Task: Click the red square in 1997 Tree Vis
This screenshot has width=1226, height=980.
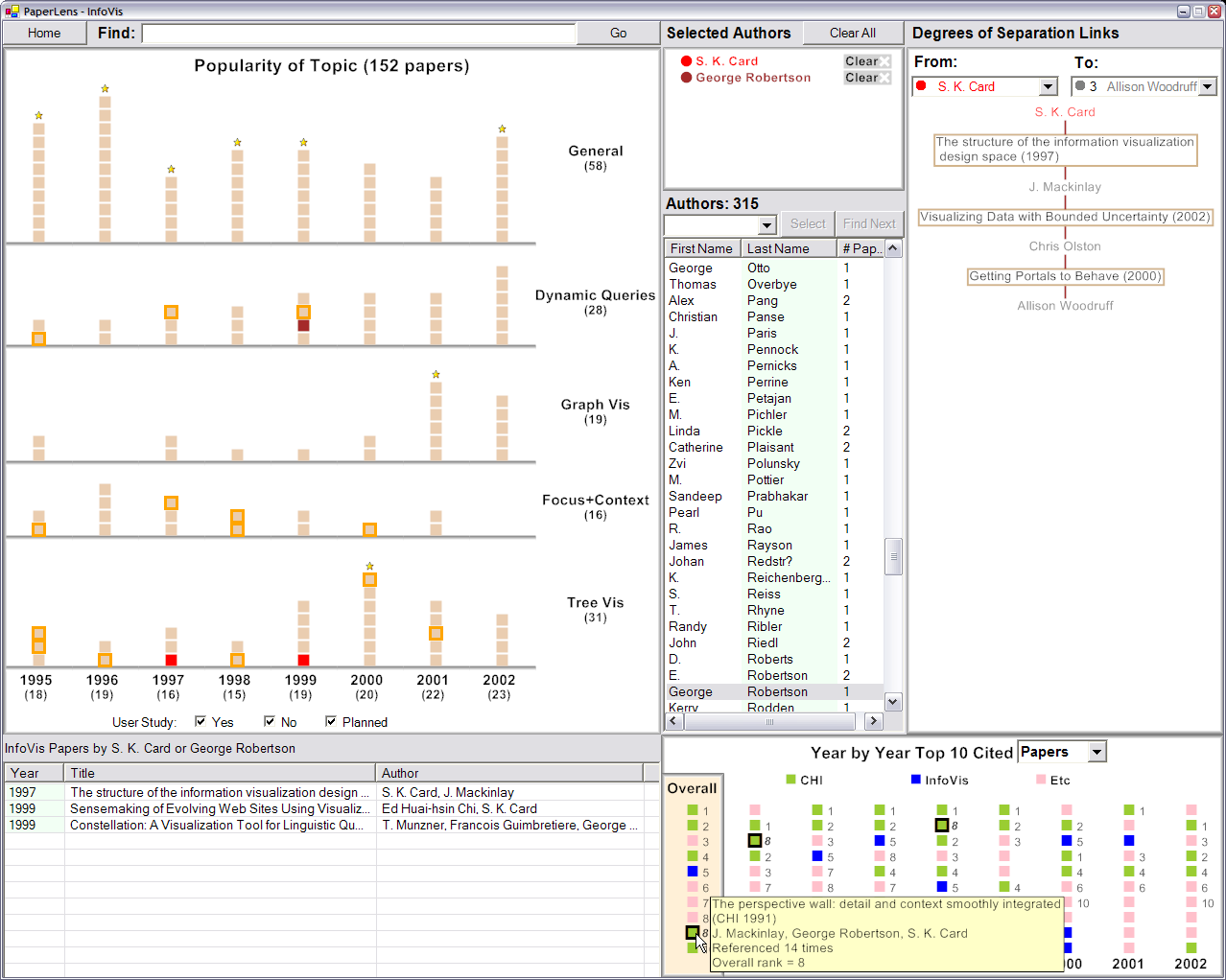Action: pyautogui.click(x=171, y=660)
